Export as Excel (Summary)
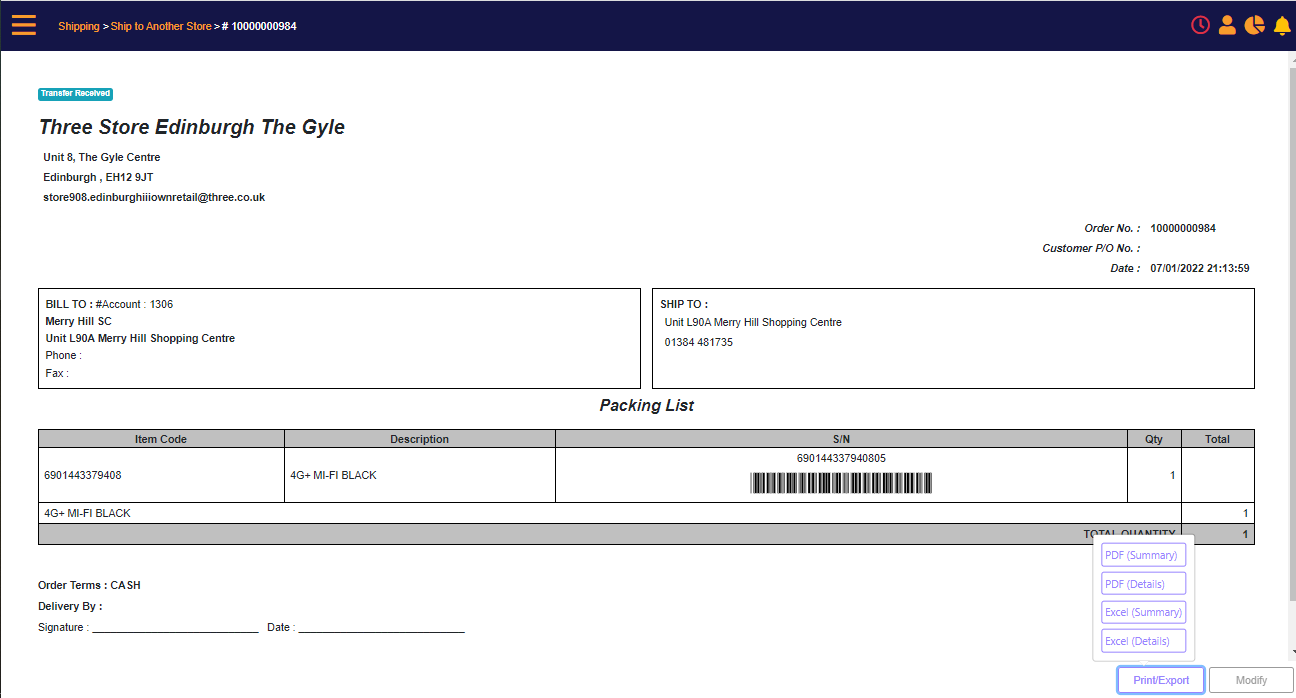Image resolution: width=1296 pixels, height=698 pixels. click(x=1143, y=612)
